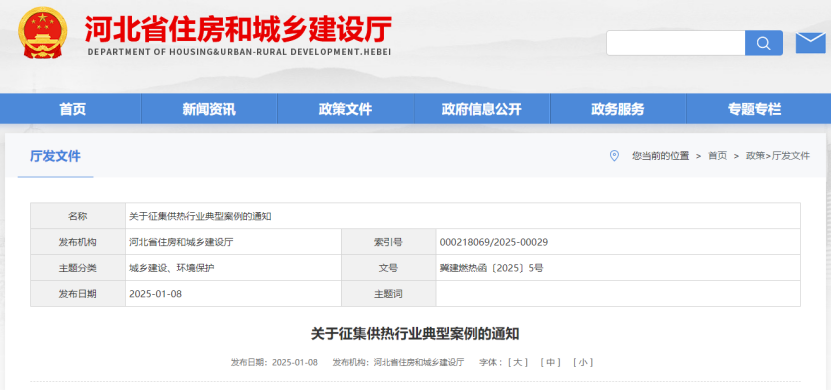Set font size to 中

[551, 362]
